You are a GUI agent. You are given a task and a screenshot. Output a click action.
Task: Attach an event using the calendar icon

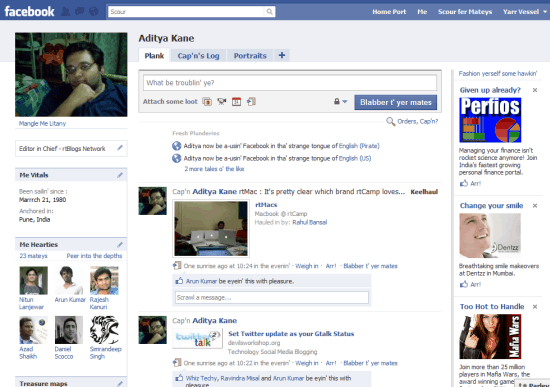236,102
